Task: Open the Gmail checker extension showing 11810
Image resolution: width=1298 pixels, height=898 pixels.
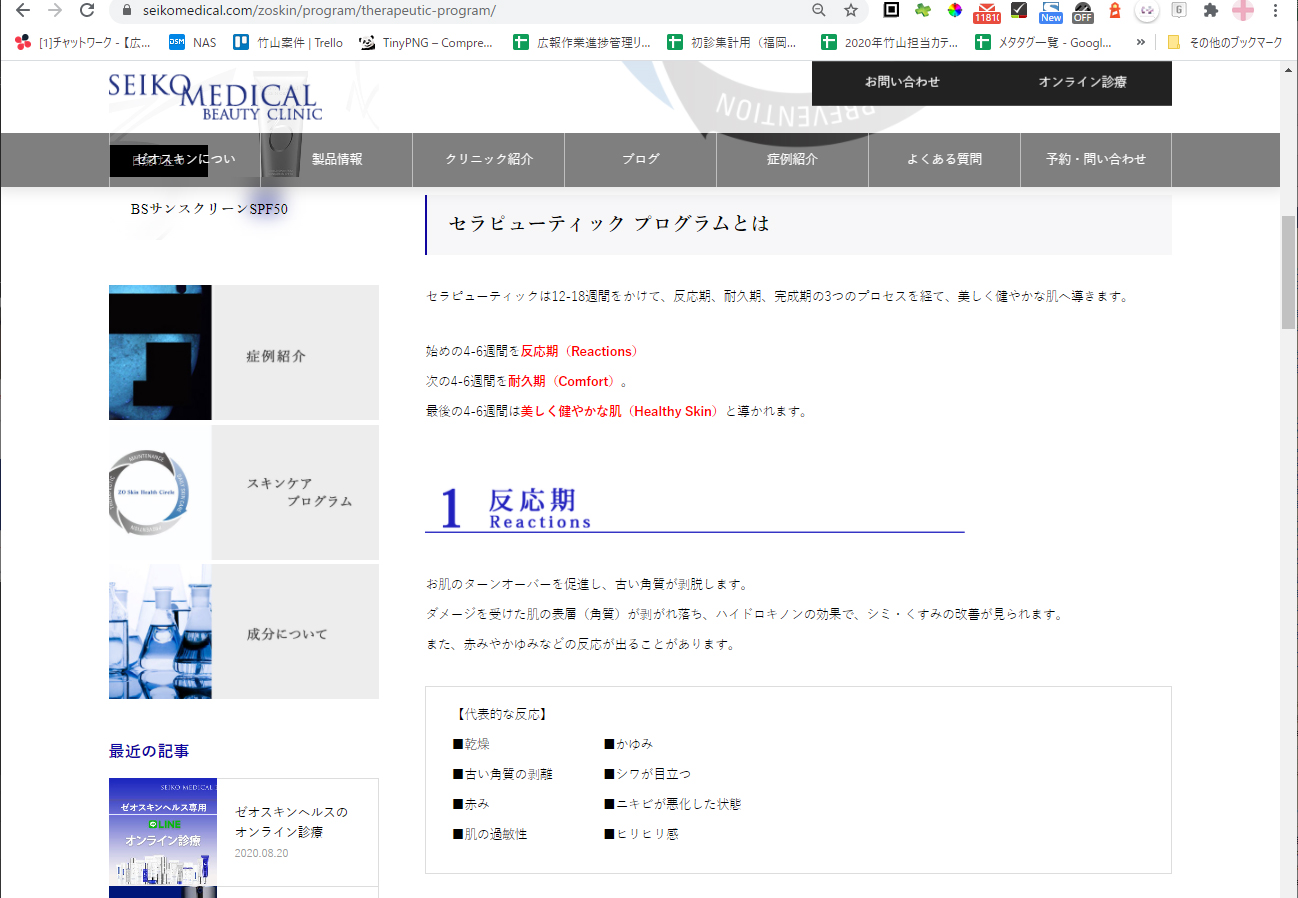Action: coord(987,11)
